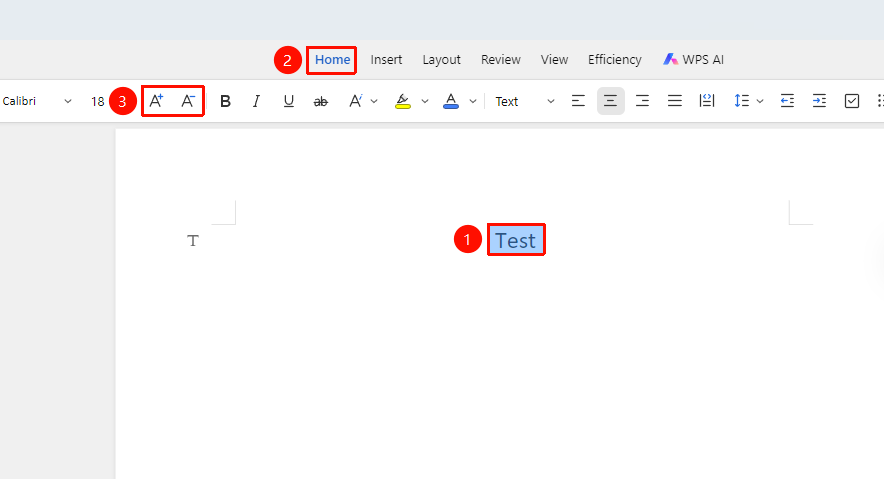This screenshot has height=479, width=884.
Task: Click the line spacing icon
Action: [741, 101]
